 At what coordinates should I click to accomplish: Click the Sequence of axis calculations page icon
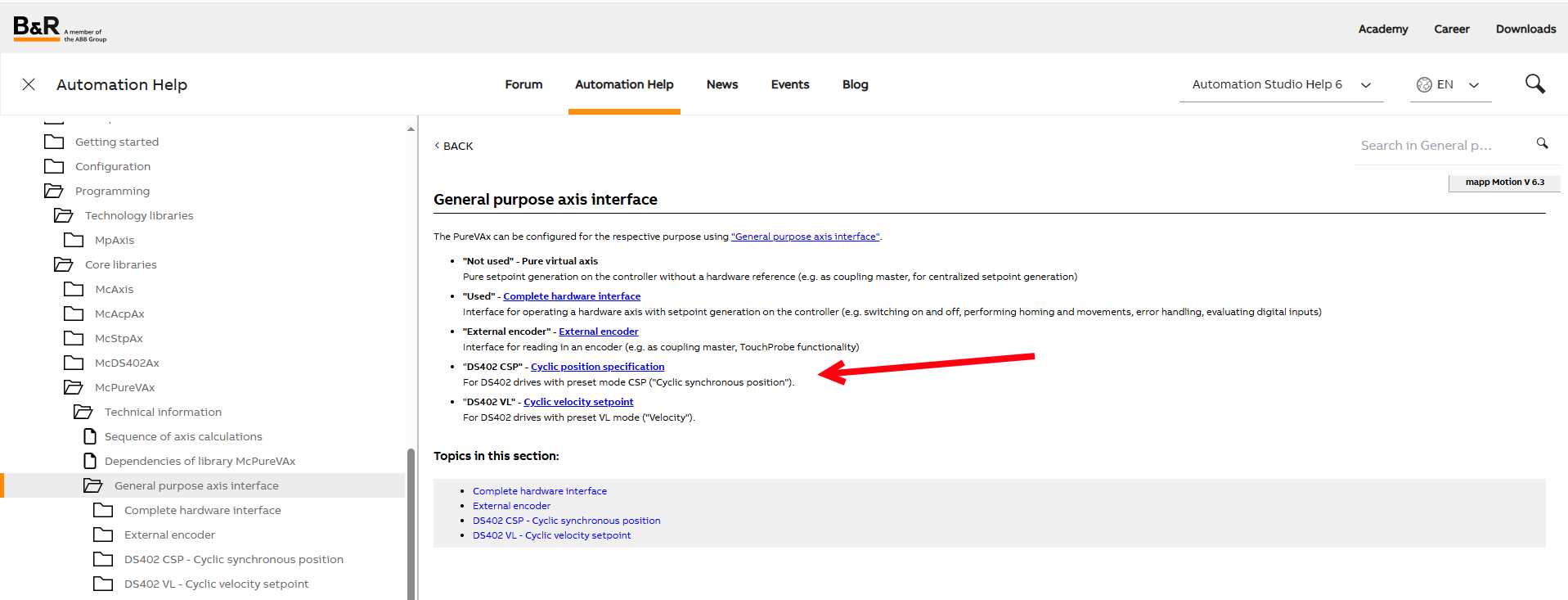90,436
